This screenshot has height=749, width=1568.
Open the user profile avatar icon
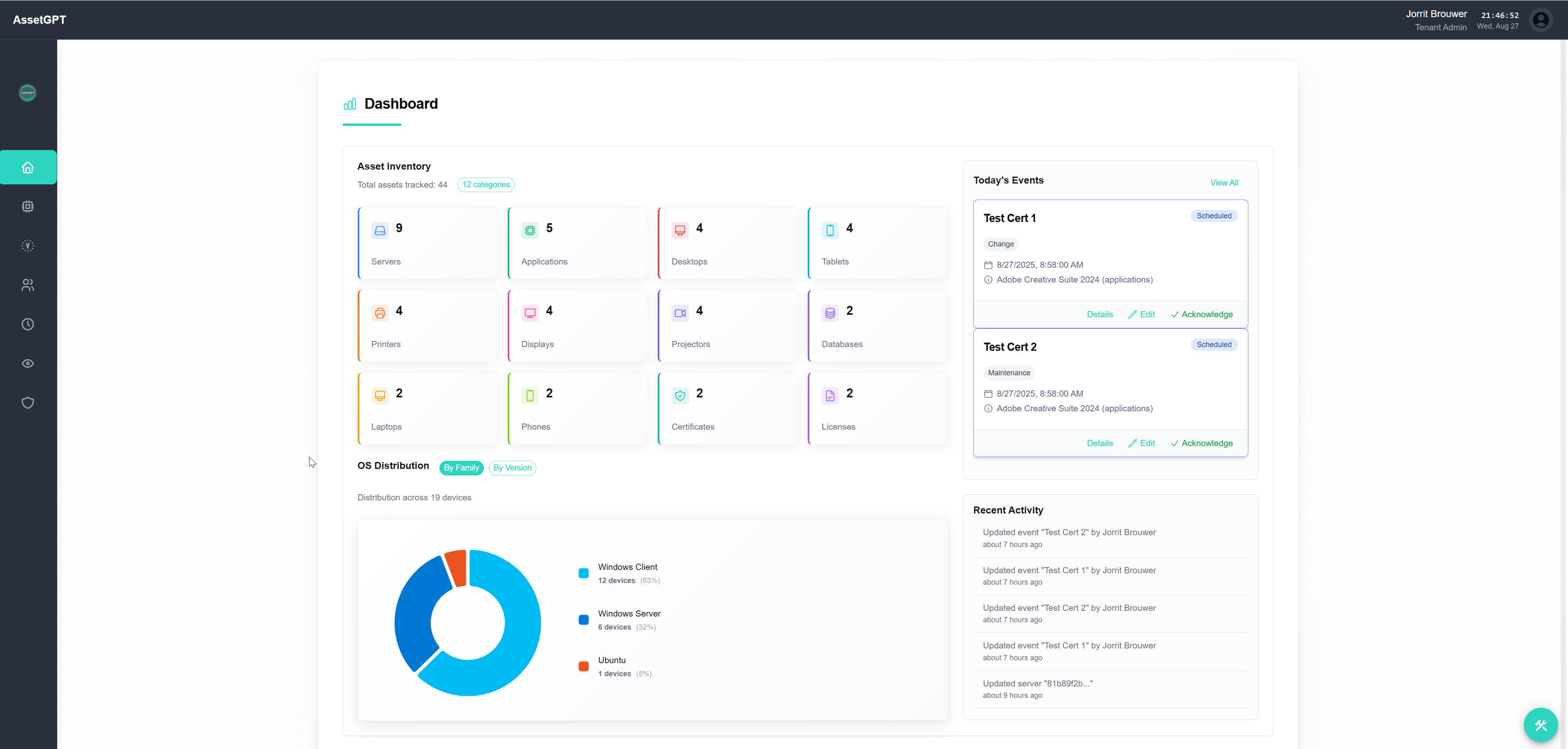pyautogui.click(x=1541, y=20)
